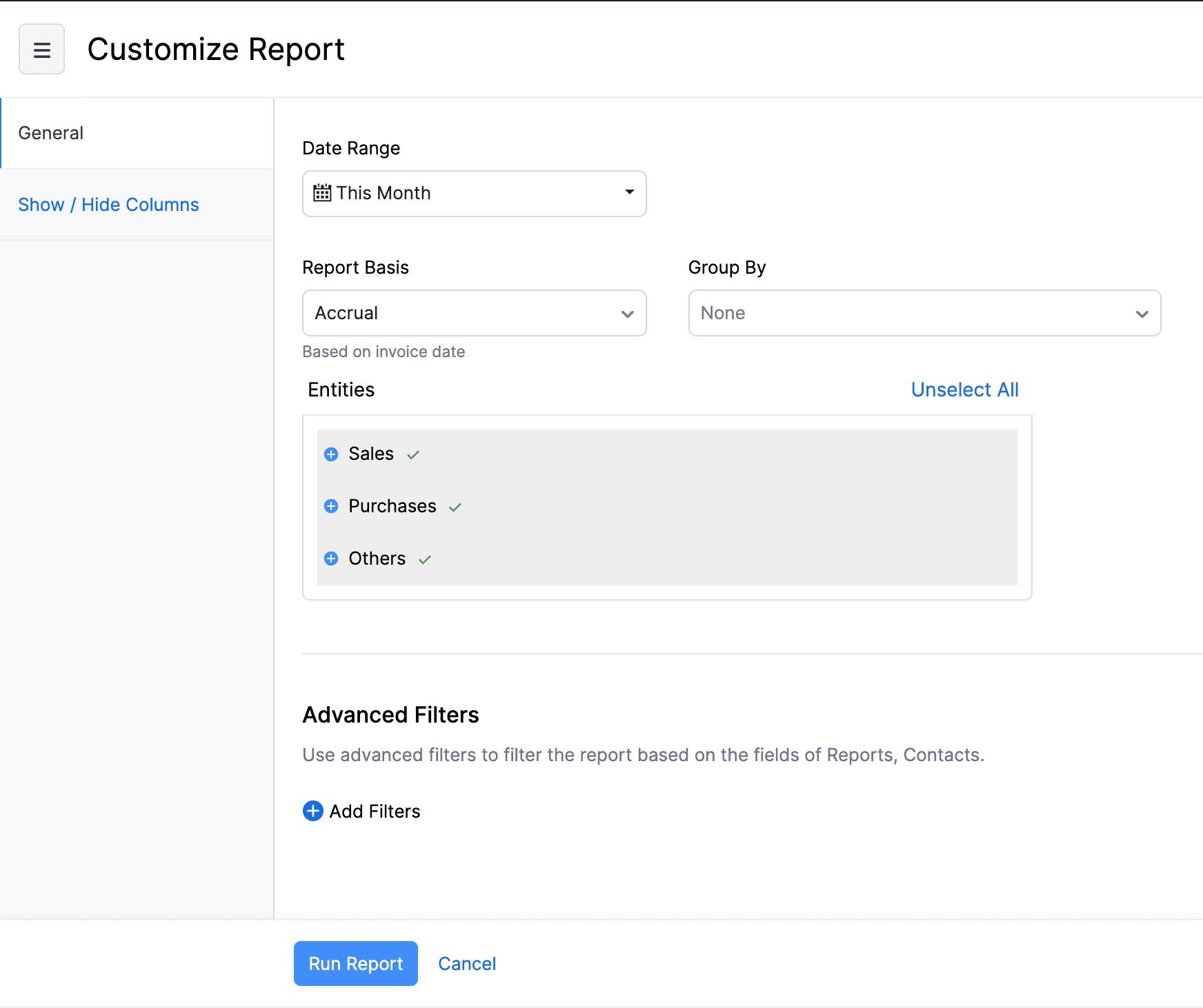
Task: Open the Date Range dropdown arrow
Action: point(629,192)
